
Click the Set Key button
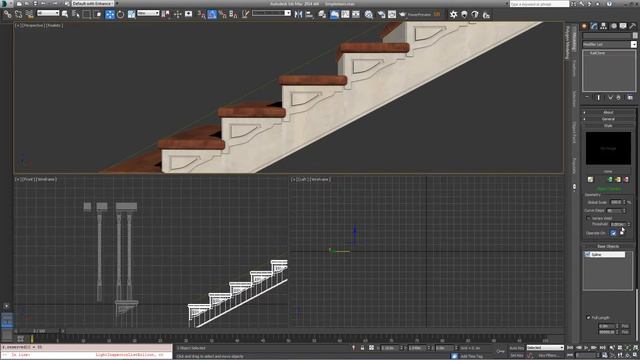pos(517,355)
